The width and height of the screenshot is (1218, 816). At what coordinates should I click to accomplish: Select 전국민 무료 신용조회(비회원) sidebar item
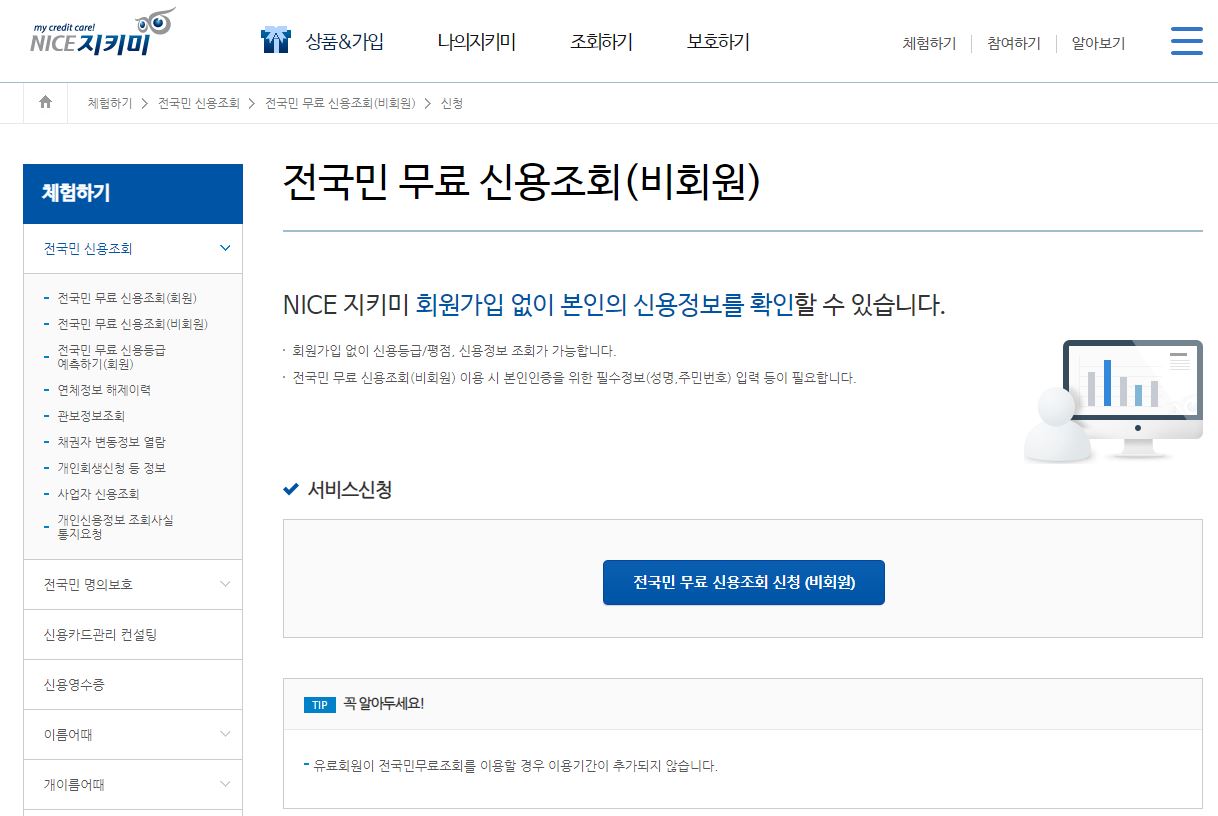tap(133, 324)
